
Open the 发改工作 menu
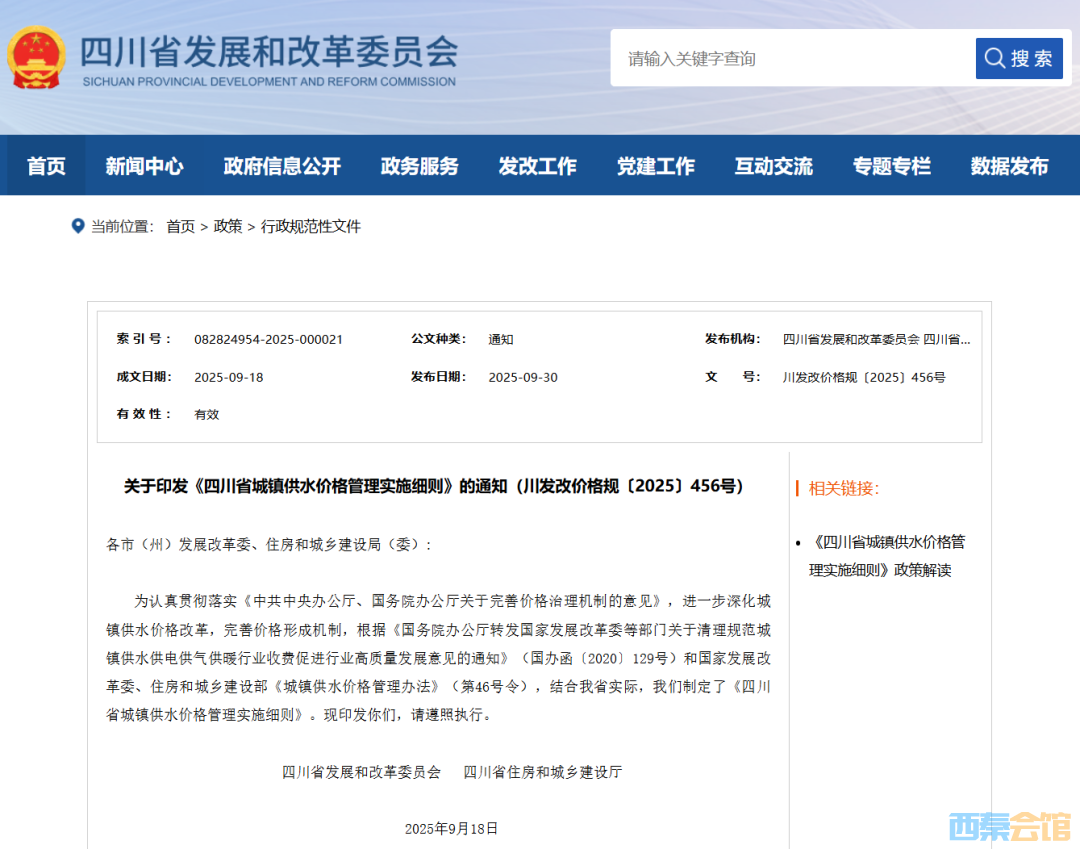pyautogui.click(x=537, y=166)
